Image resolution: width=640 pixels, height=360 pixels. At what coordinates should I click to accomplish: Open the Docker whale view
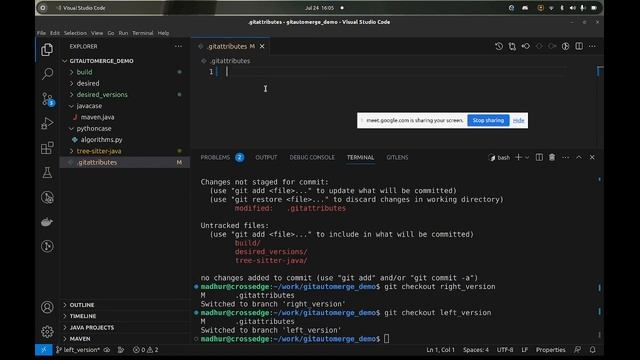(x=47, y=222)
